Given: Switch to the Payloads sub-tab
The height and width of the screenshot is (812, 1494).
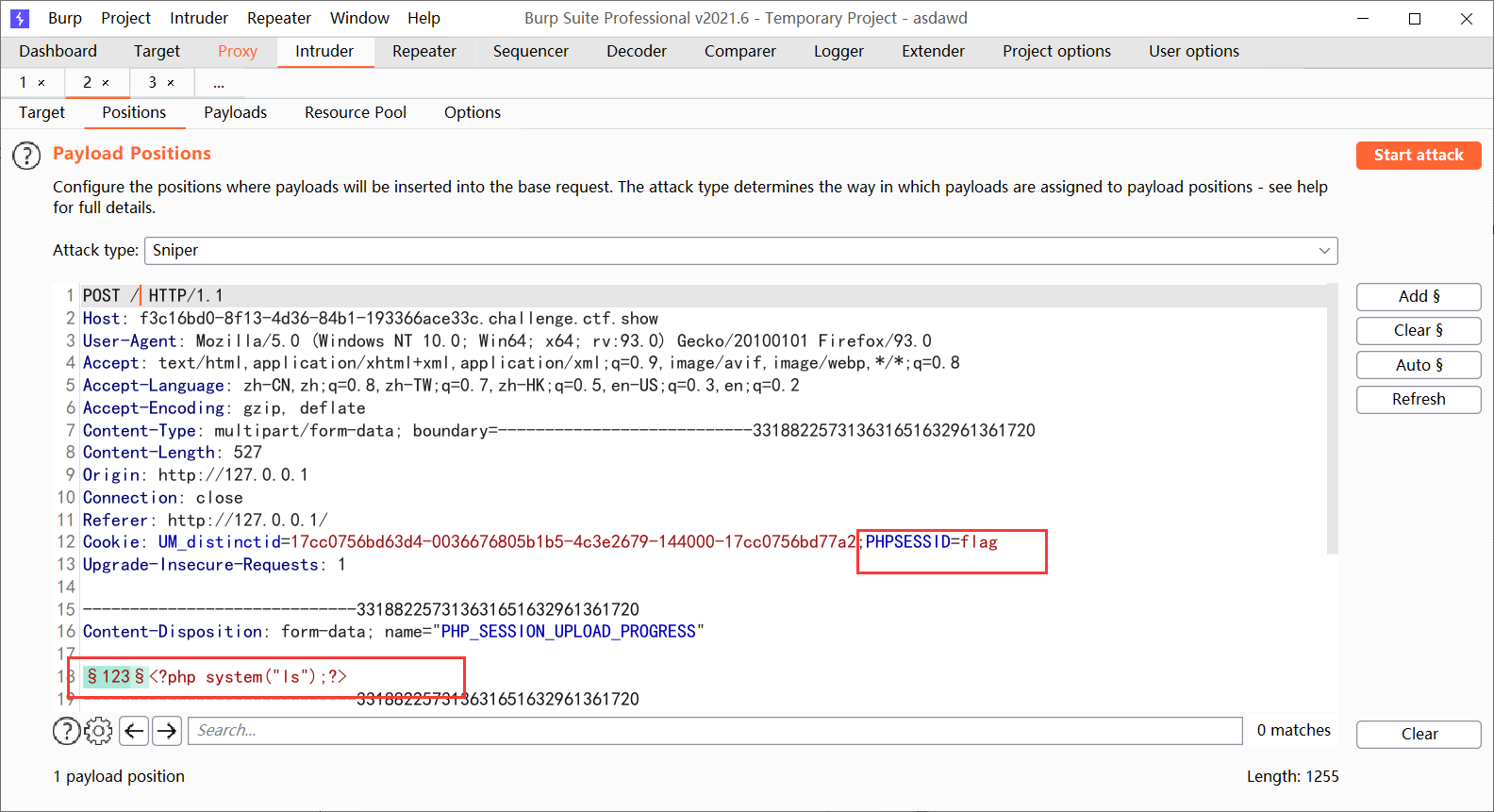Looking at the screenshot, I should (236, 112).
